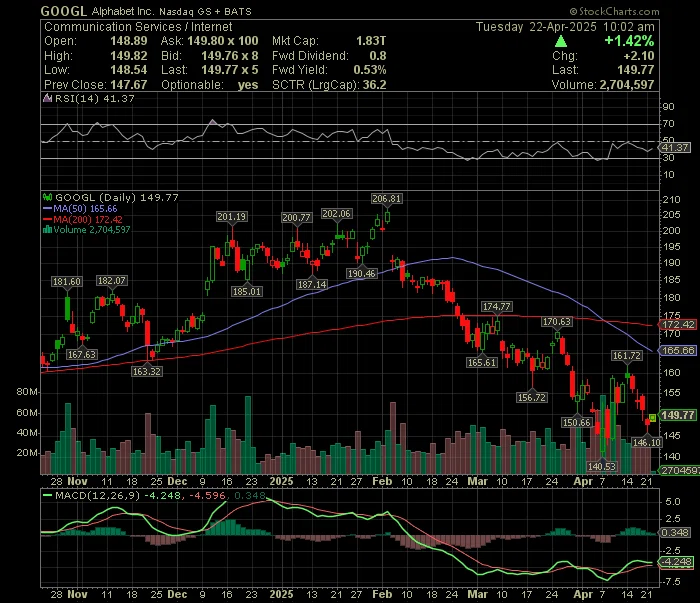Click the 202.06 high price label
Image resolution: width=700 pixels, height=603 pixels.
pyautogui.click(x=337, y=214)
